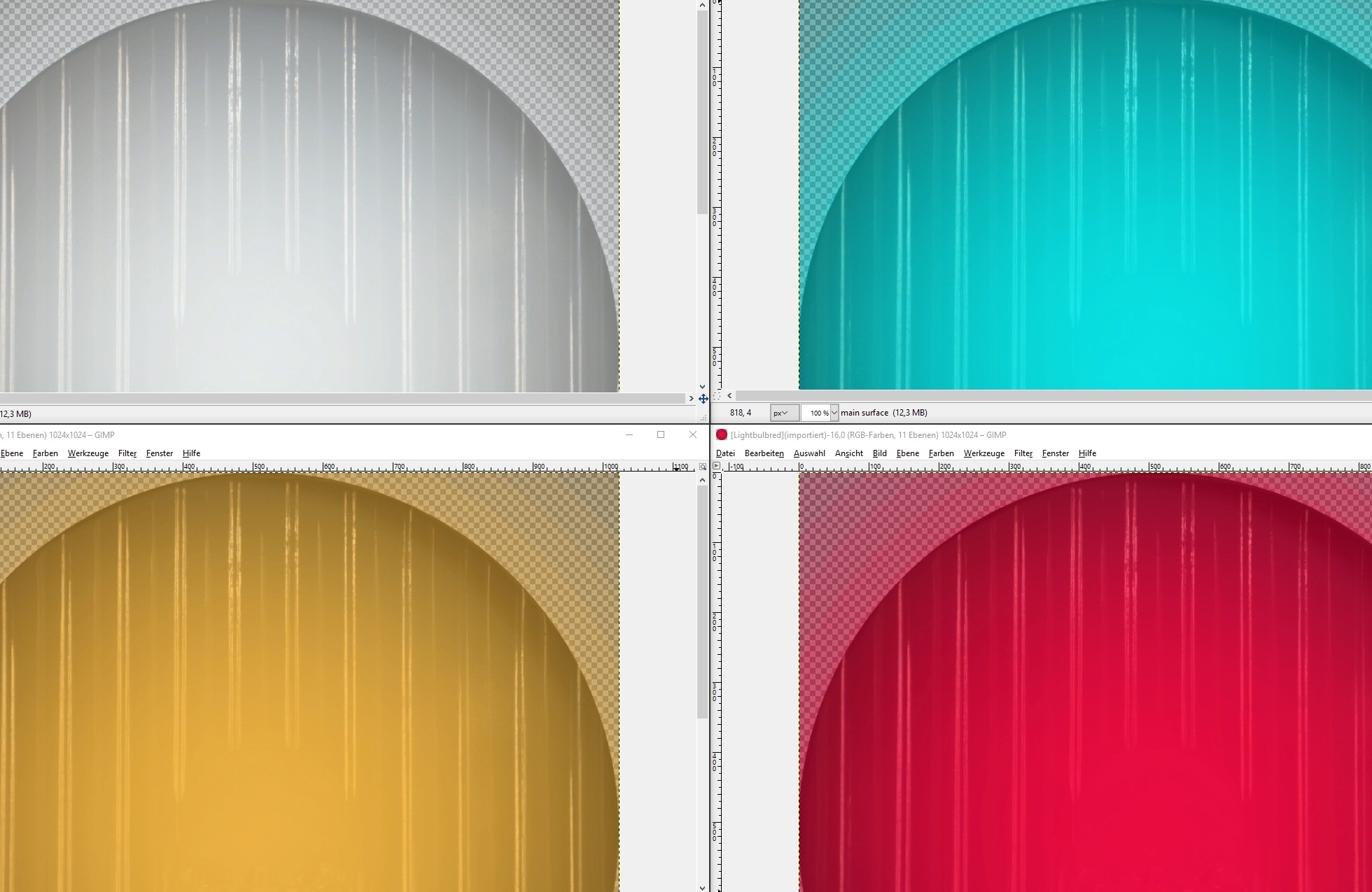Toggle the Quick Mask in the cyan window
This screenshot has height=892, width=1372.
(716, 396)
